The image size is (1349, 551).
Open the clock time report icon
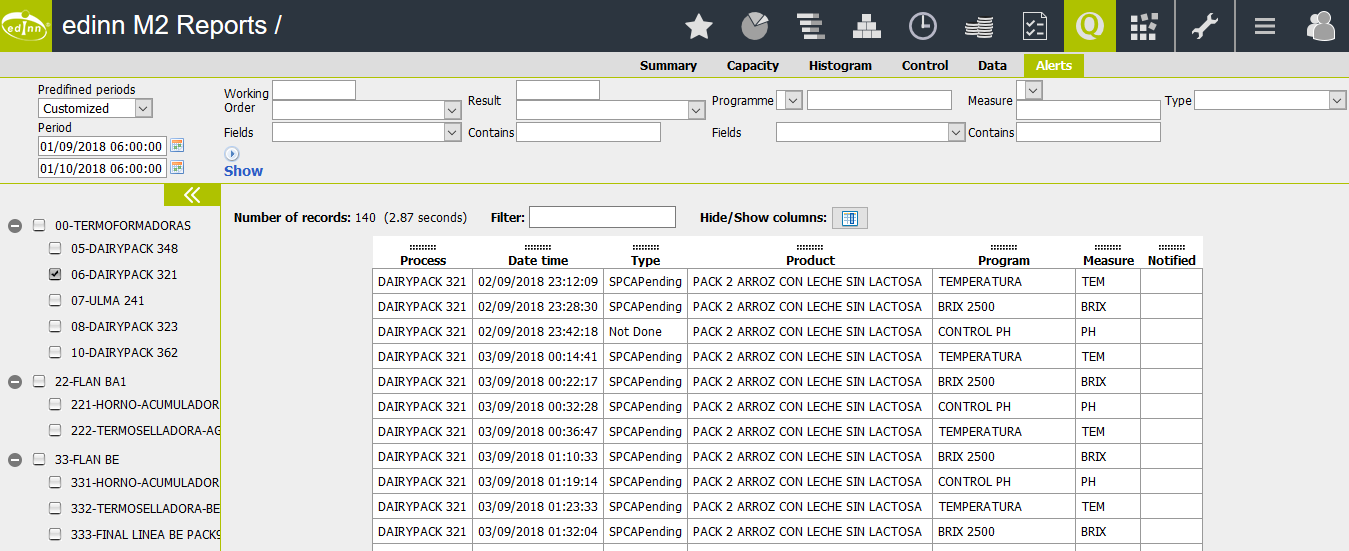coord(922,26)
